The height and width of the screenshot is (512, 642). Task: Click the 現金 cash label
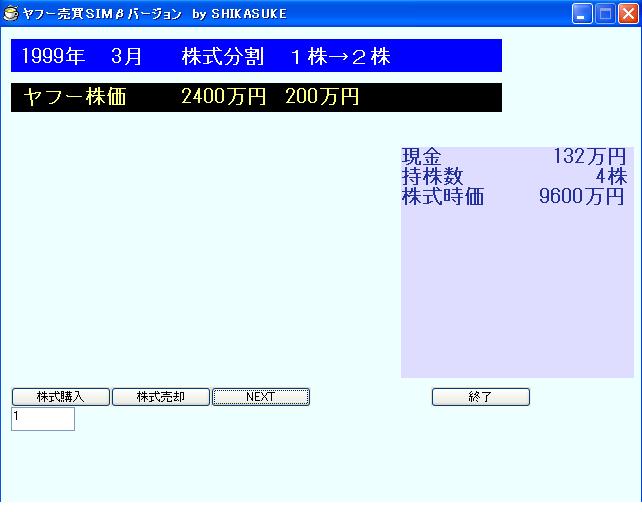pos(422,156)
